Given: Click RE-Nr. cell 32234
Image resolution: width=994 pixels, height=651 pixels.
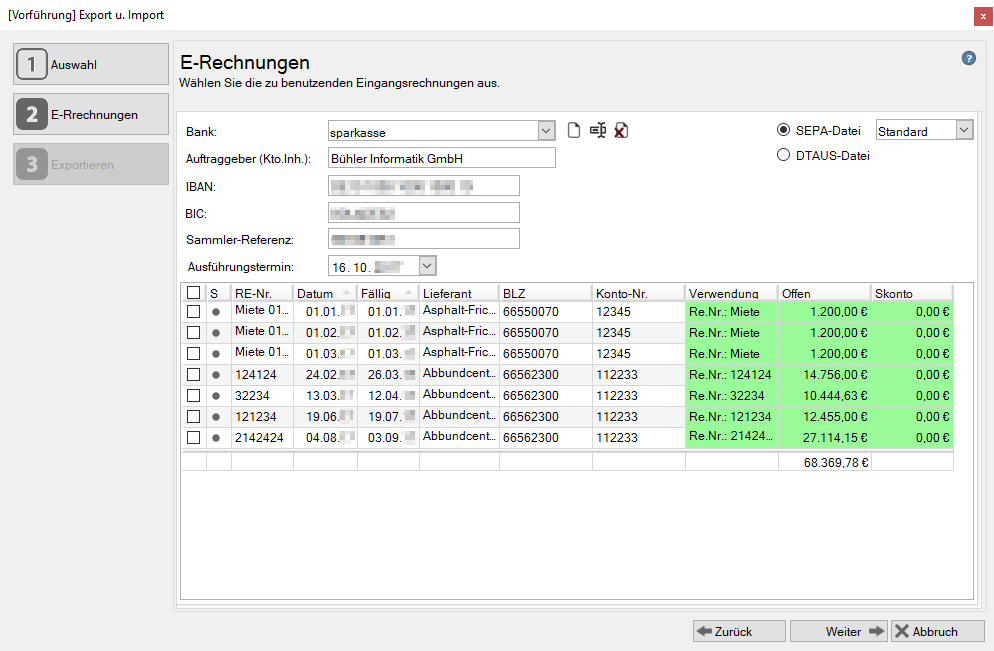Looking at the screenshot, I should coord(262,396).
